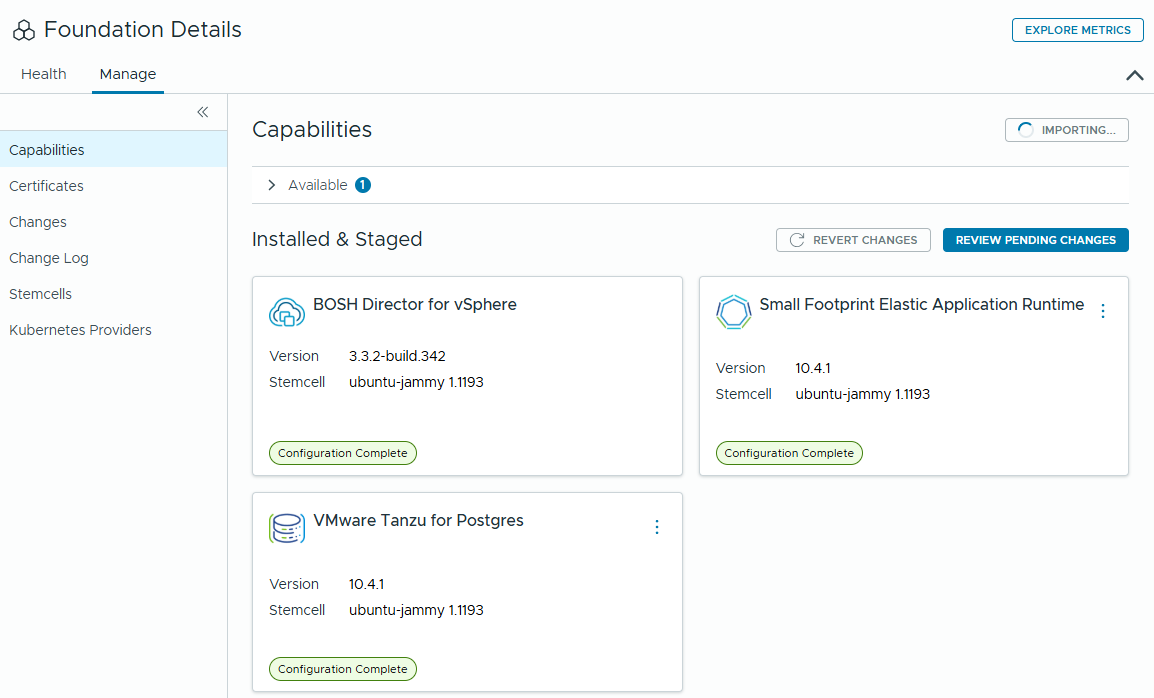Open Small Footprint Runtime three-dot menu

pyautogui.click(x=1102, y=311)
